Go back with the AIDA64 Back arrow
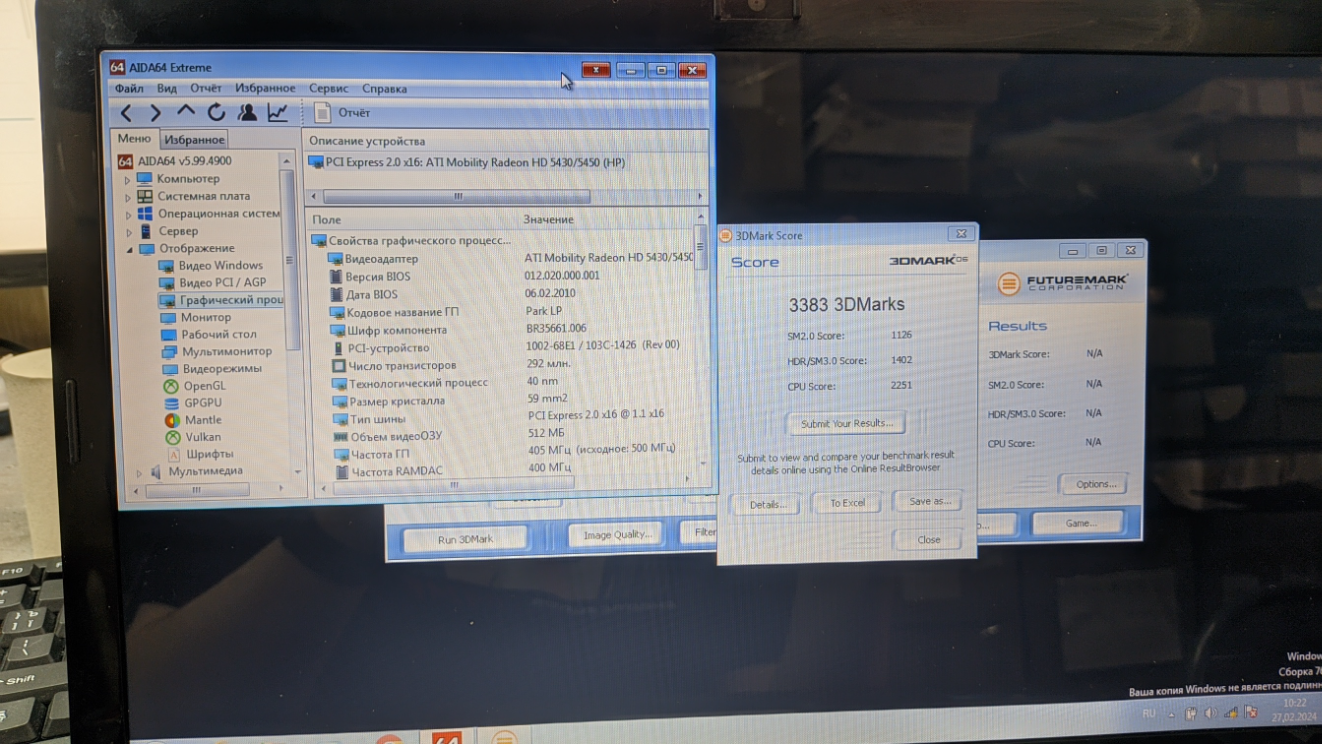This screenshot has width=1322, height=744. tap(126, 113)
